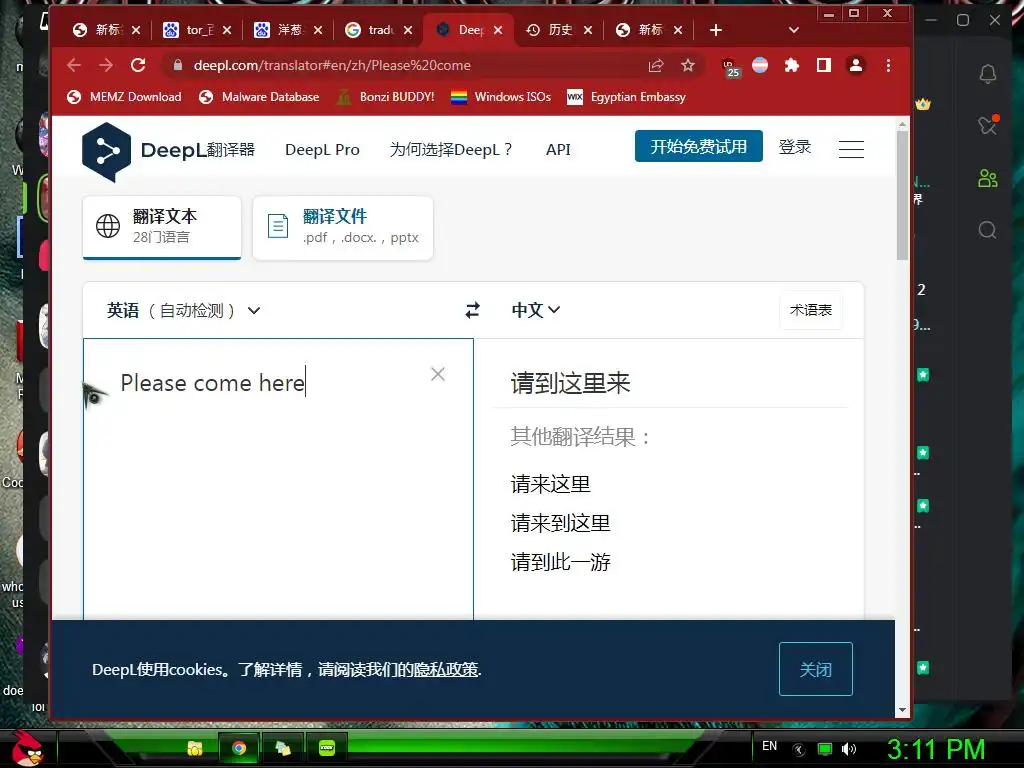Open 为何选择DeepL？ link
The width and height of the screenshot is (1024, 768).
(x=451, y=150)
